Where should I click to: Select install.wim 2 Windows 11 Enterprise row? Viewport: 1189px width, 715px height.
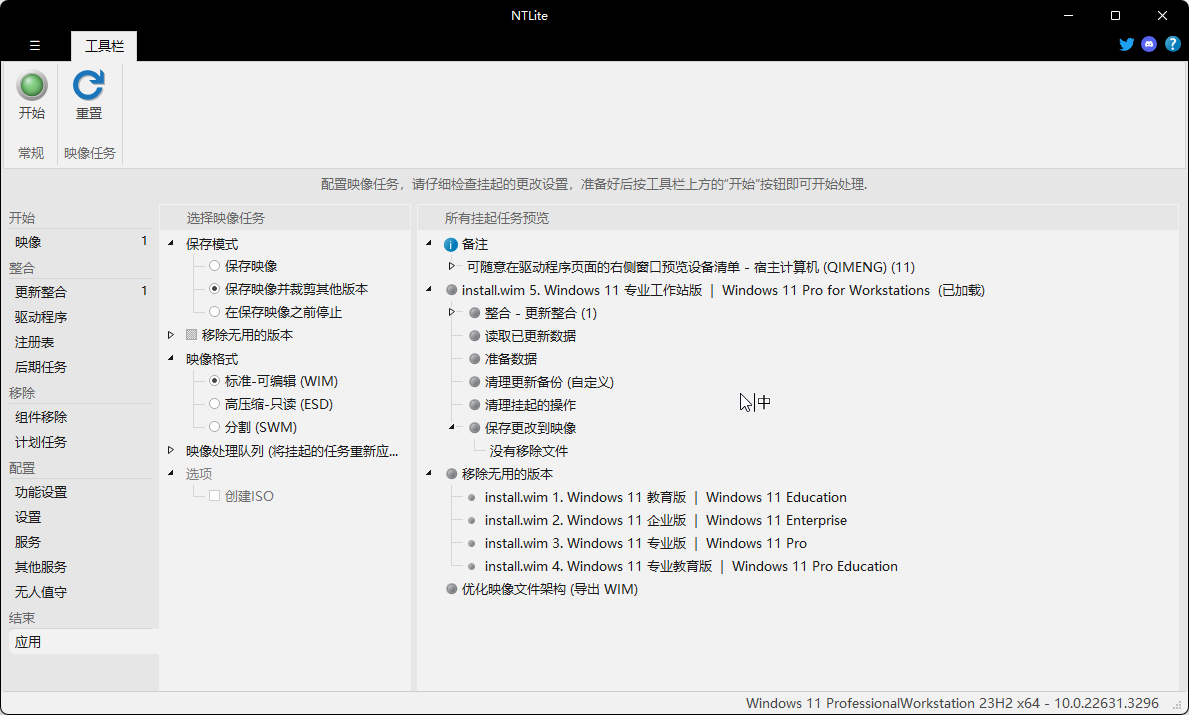click(x=666, y=520)
